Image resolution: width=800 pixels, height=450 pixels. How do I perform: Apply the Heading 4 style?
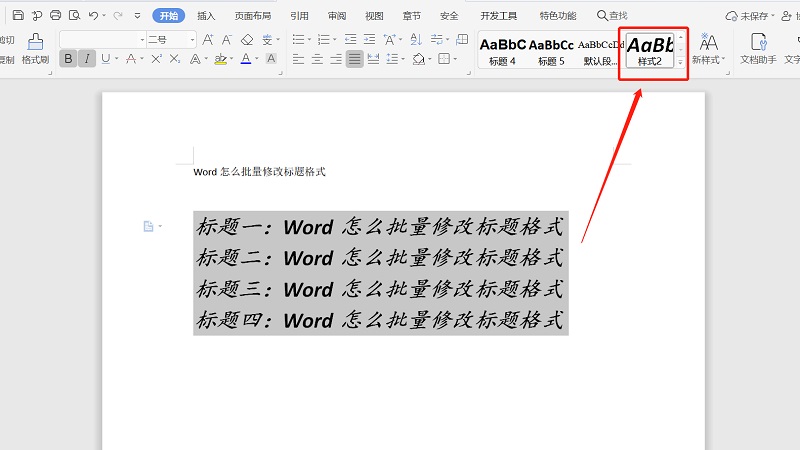point(502,50)
